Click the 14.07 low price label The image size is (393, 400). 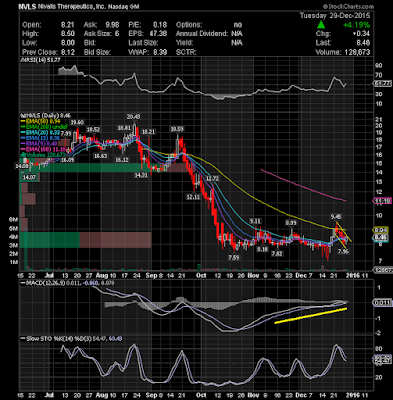28,177
